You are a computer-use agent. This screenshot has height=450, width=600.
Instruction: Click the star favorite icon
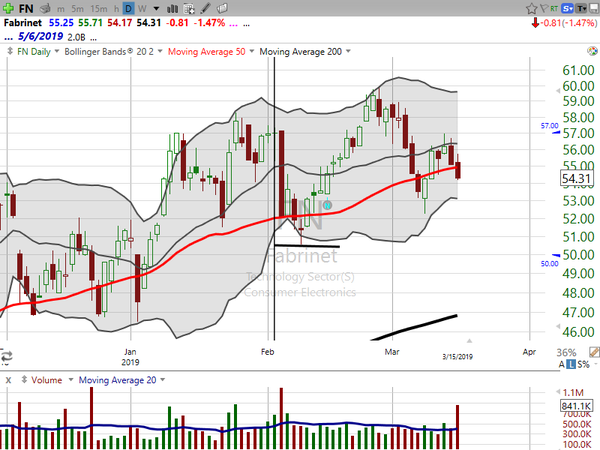pos(531,8)
